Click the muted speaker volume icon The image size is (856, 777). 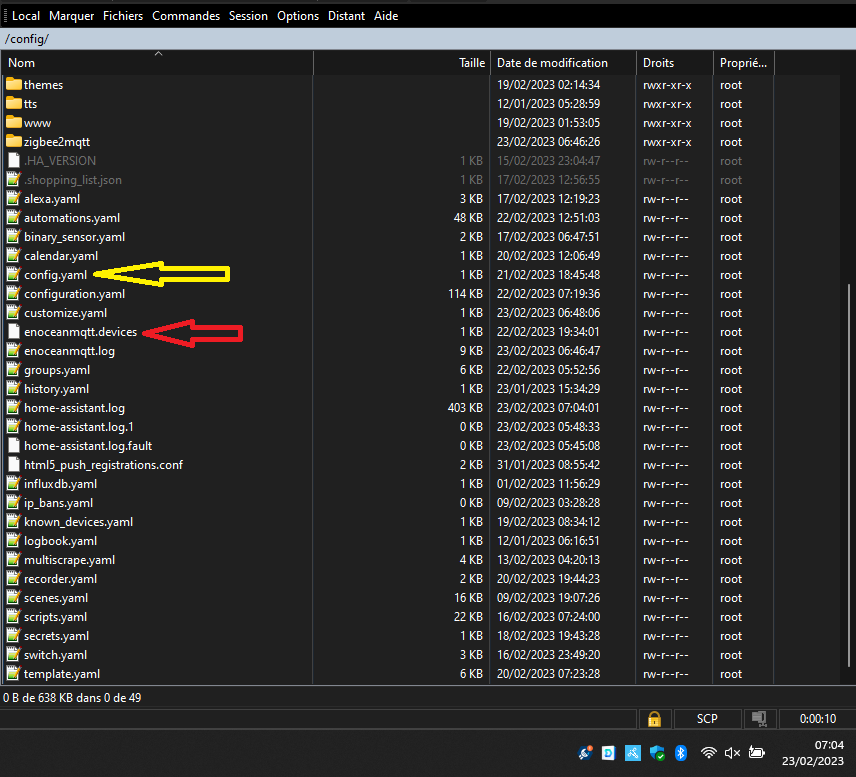732,752
